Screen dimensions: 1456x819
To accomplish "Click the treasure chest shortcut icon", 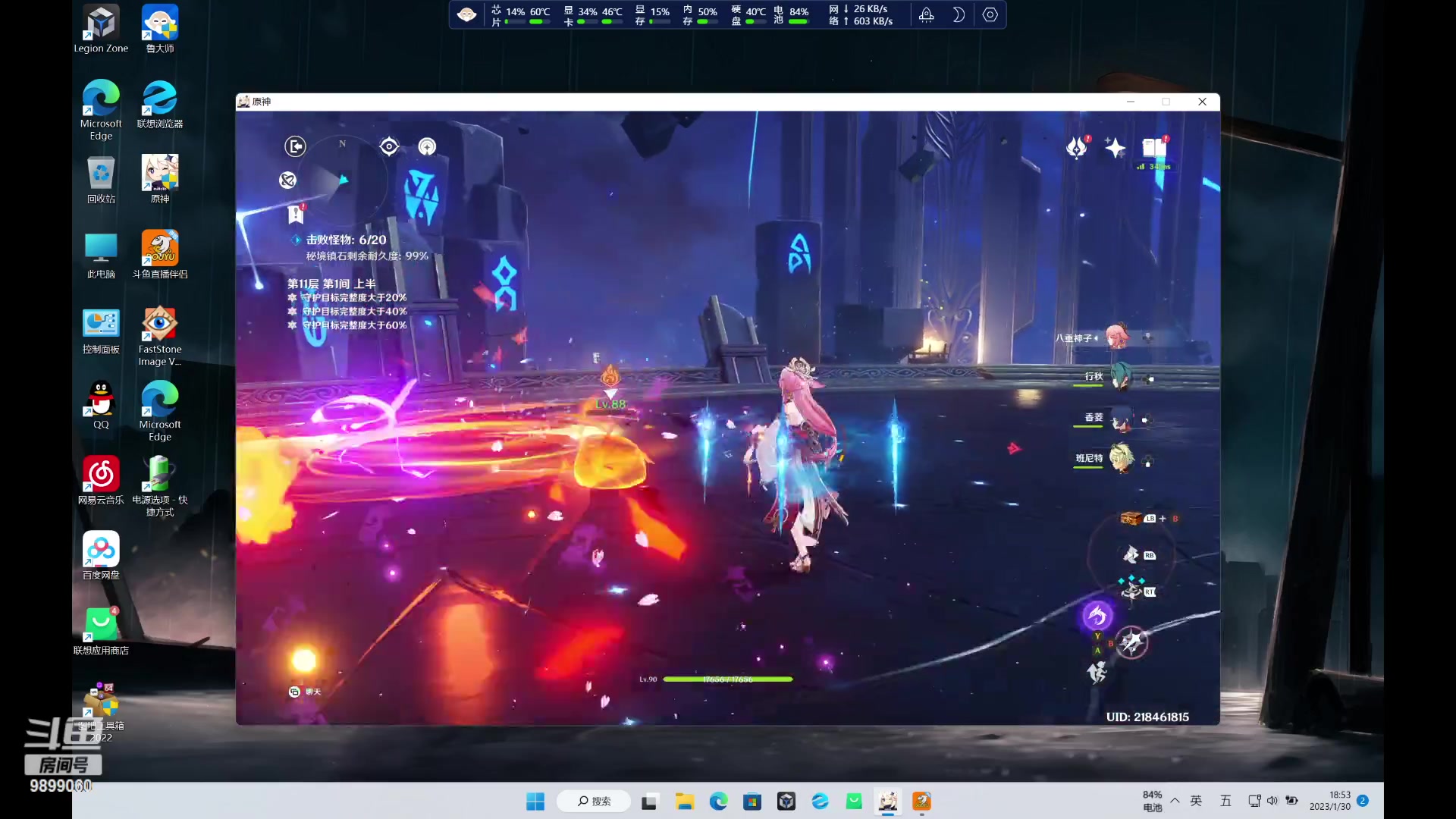I will tap(1131, 518).
